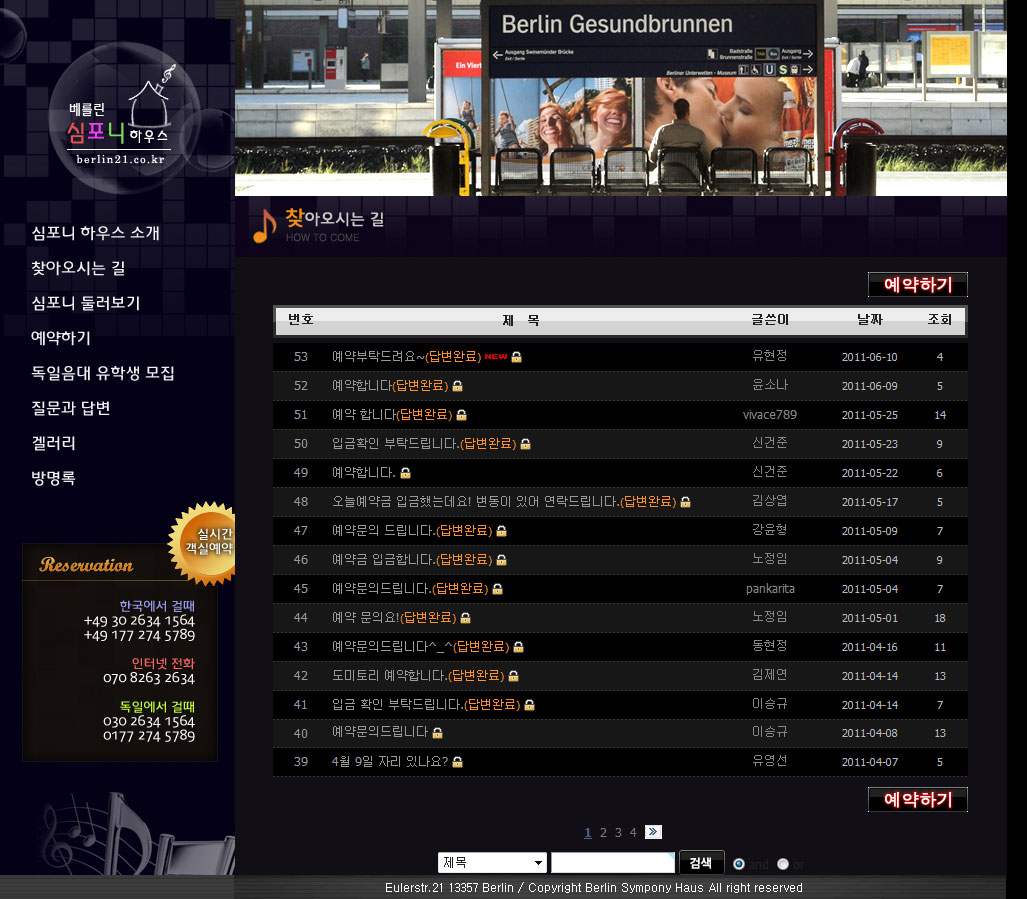Open post 44 예약 문의요
Screen dimensions: 1027x899
(x=394, y=617)
